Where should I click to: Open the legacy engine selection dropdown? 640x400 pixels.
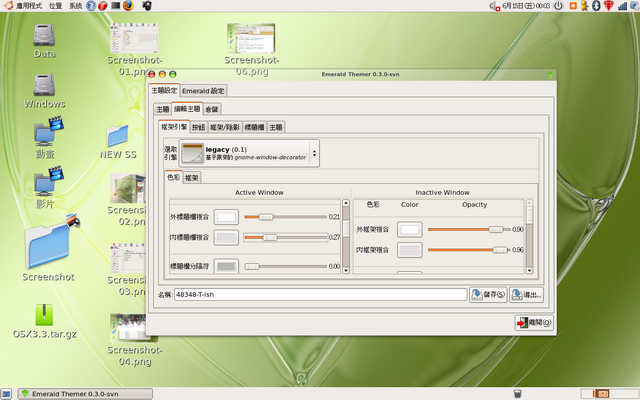(x=249, y=153)
